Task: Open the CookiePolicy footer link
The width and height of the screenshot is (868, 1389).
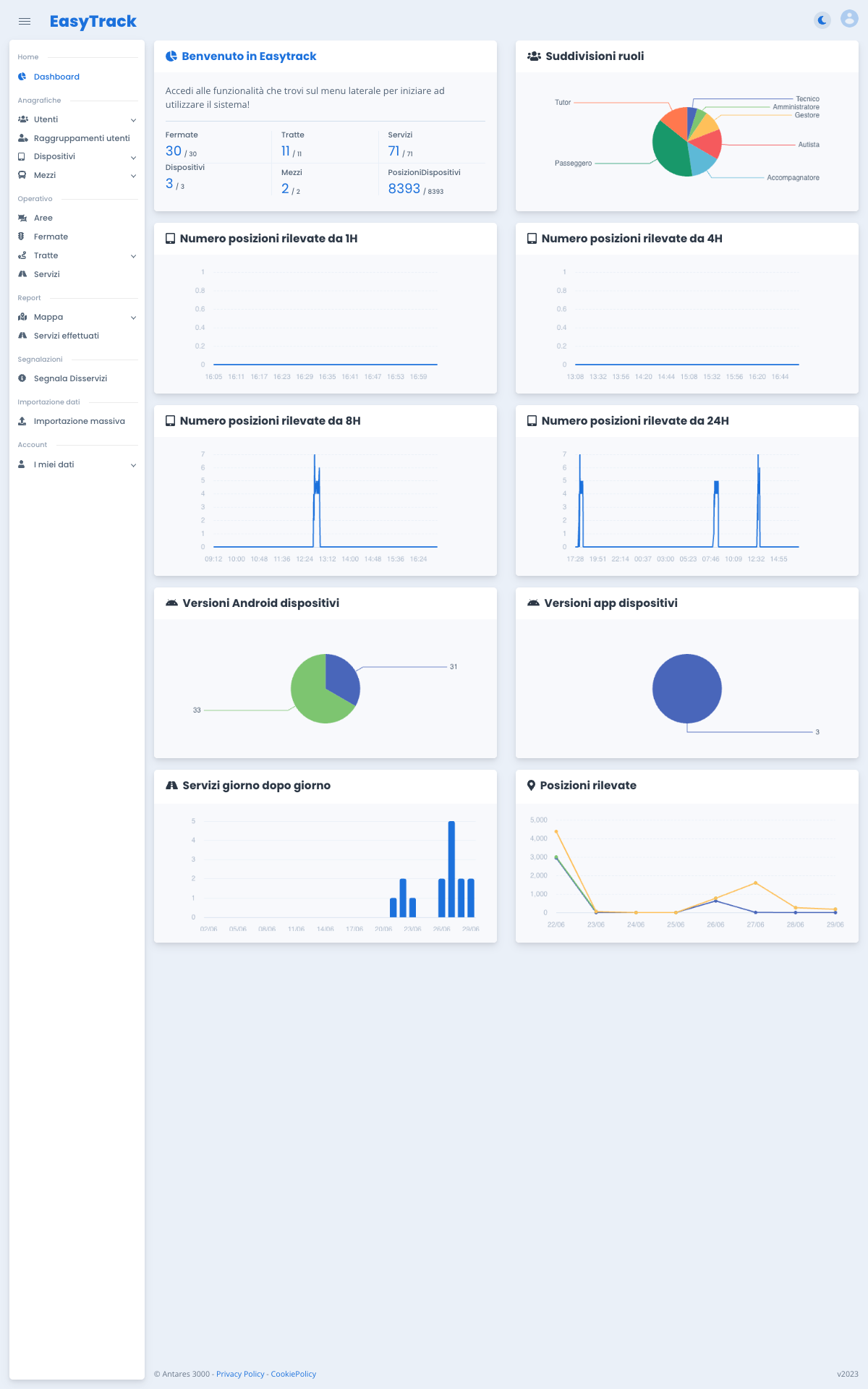Action: tap(293, 1374)
